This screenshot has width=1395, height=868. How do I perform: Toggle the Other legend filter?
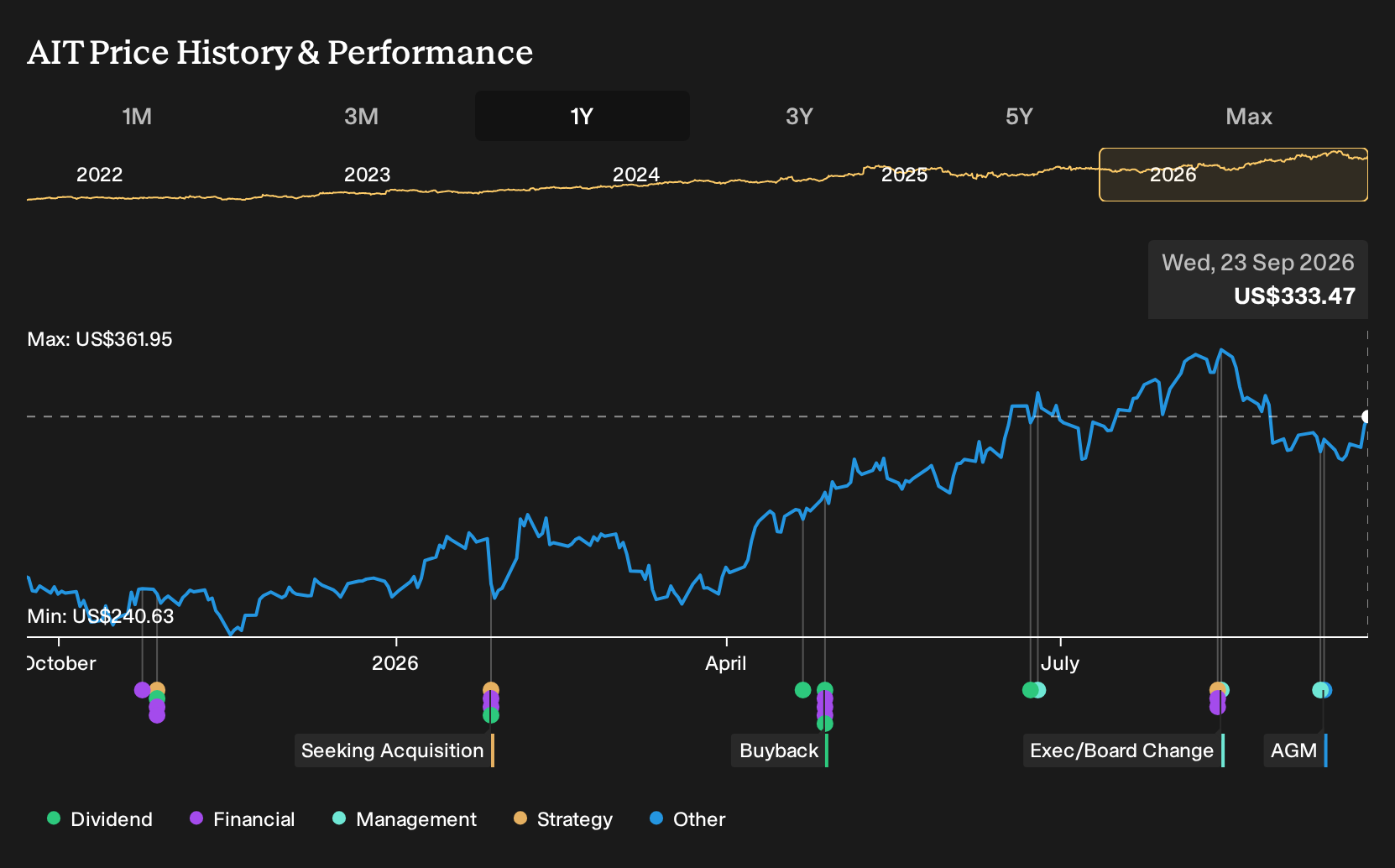pyautogui.click(x=687, y=819)
